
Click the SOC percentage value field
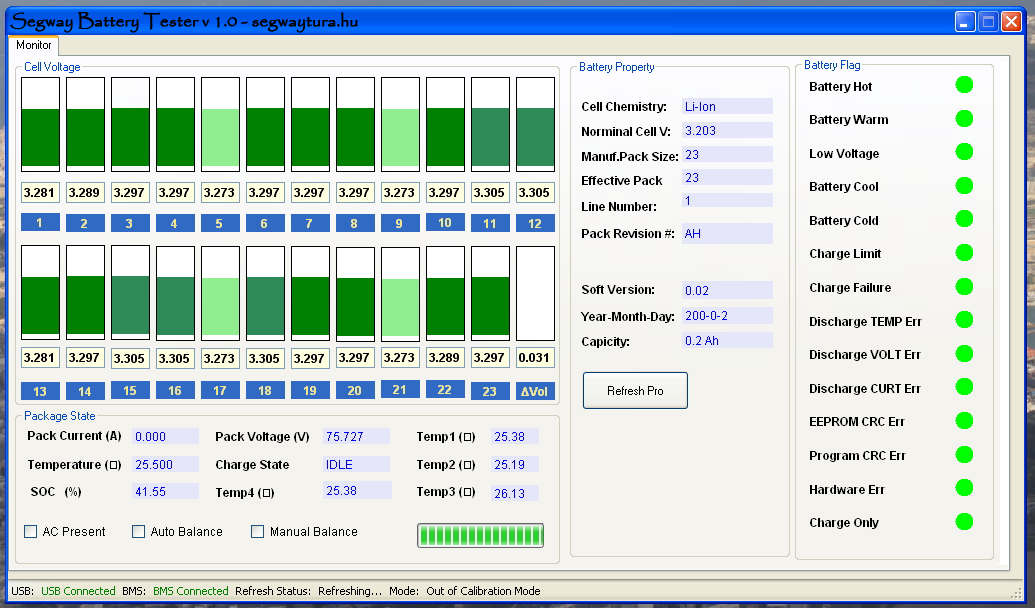point(165,492)
